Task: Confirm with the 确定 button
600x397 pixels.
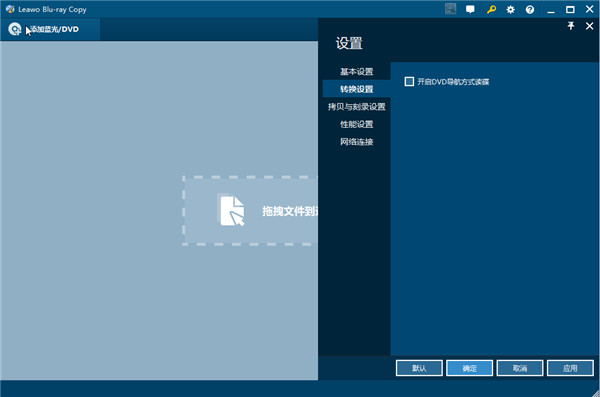Action: coord(469,368)
